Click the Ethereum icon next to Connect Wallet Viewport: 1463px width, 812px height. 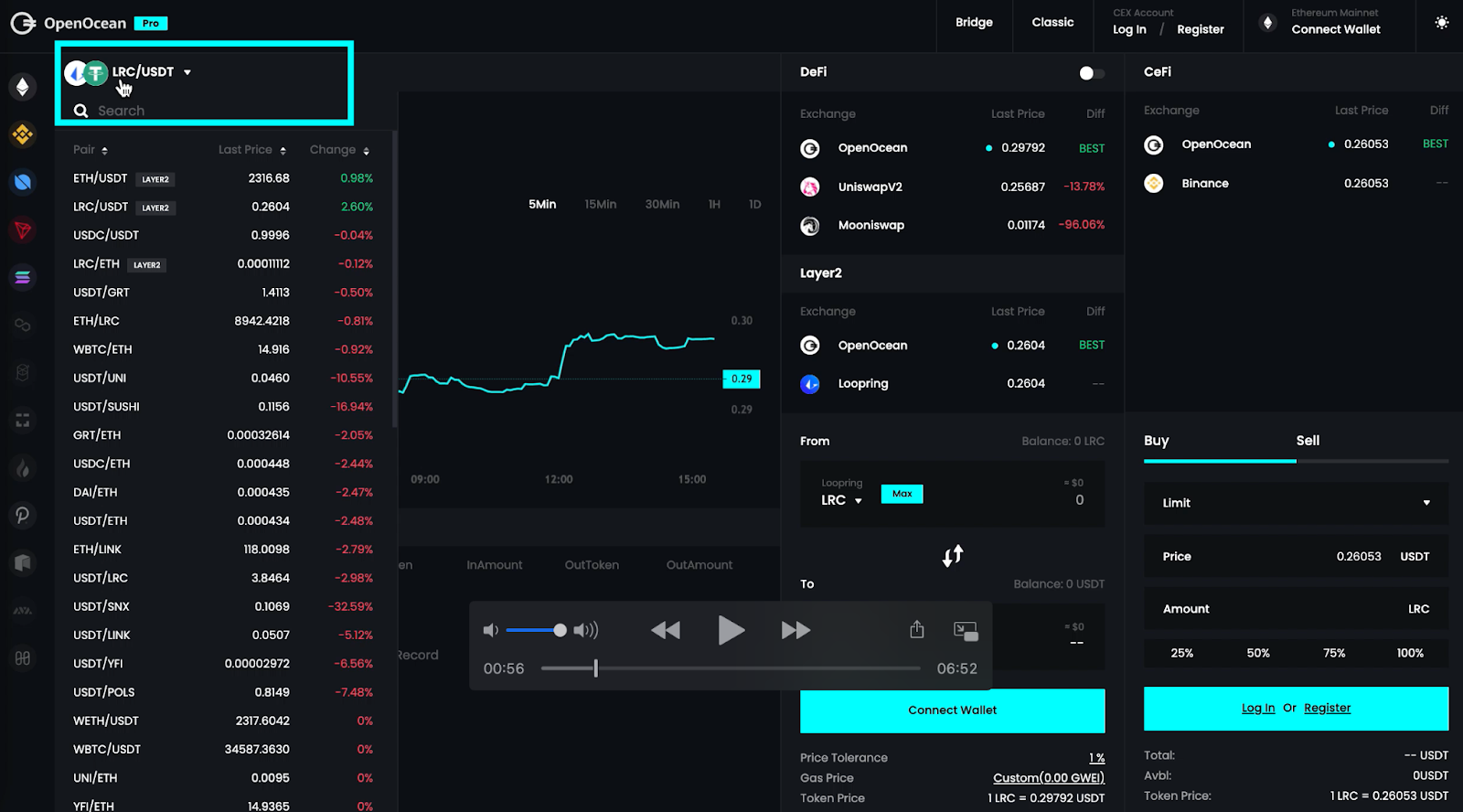(1267, 23)
